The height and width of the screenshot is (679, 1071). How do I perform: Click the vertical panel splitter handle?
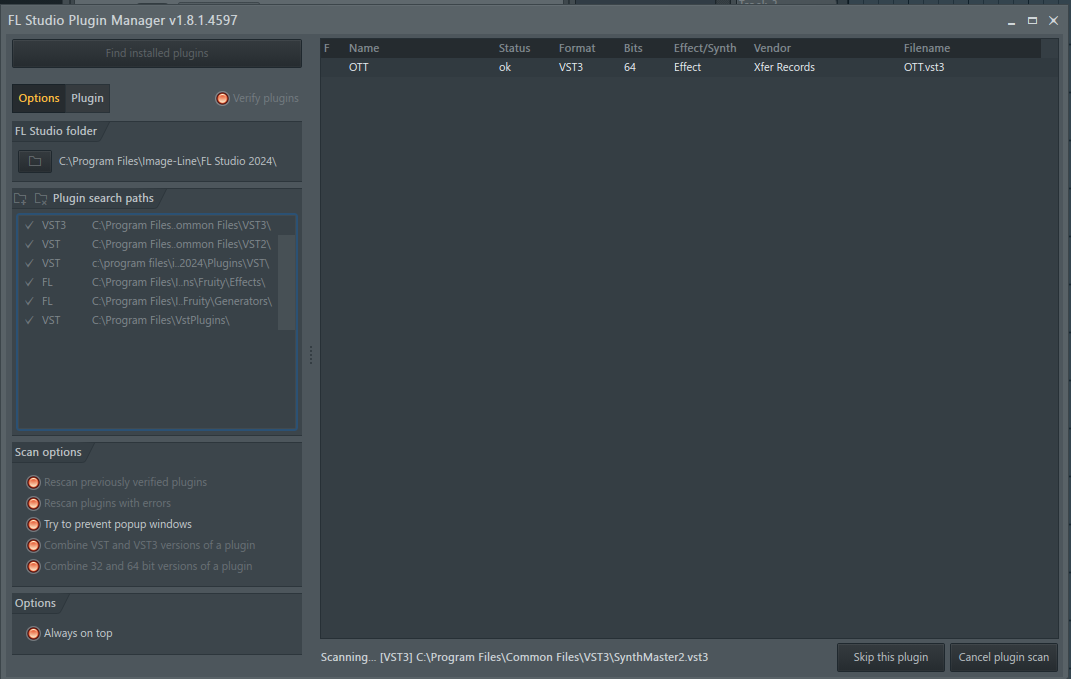coord(311,355)
